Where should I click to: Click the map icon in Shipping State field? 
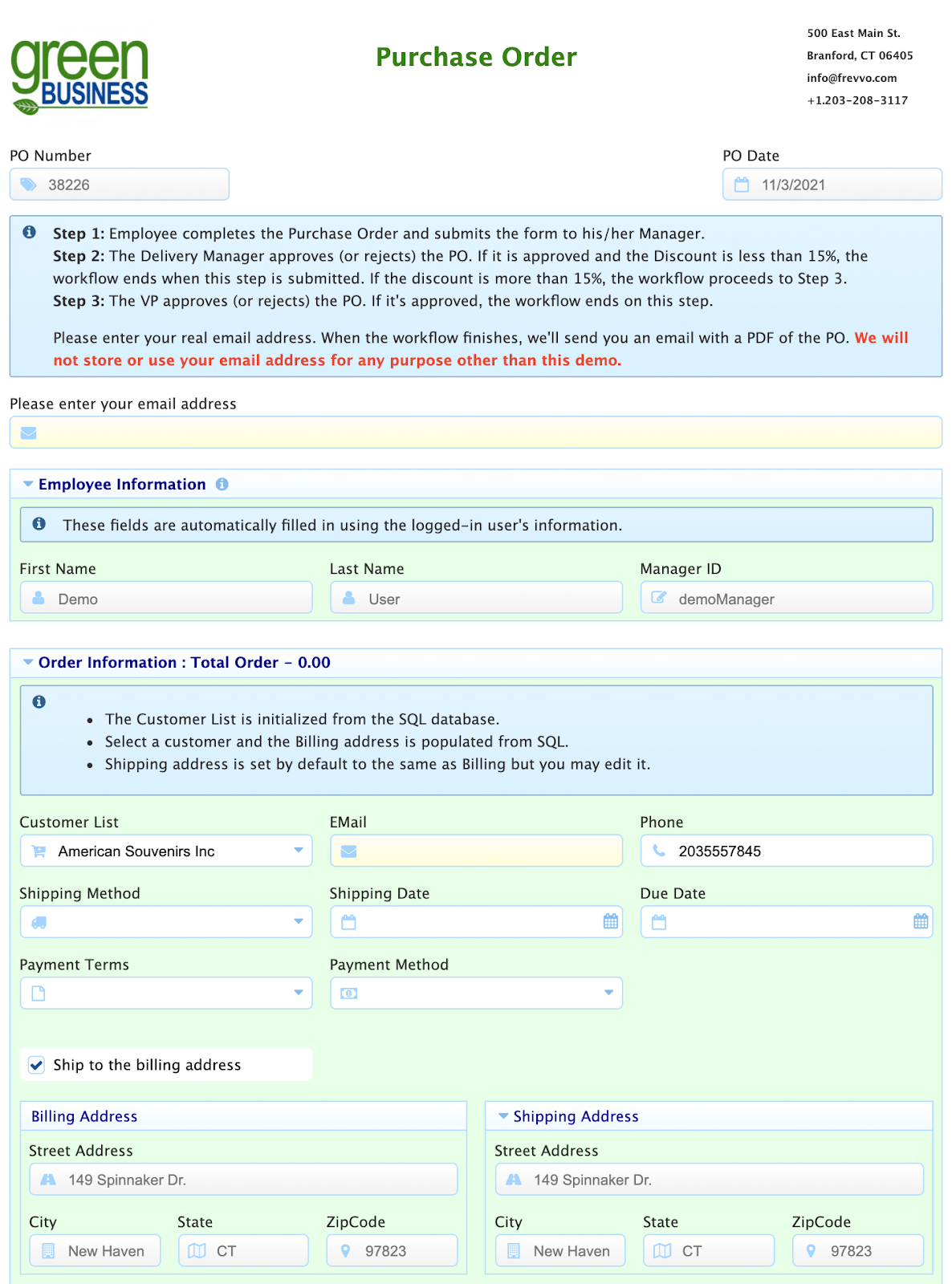coord(662,1251)
